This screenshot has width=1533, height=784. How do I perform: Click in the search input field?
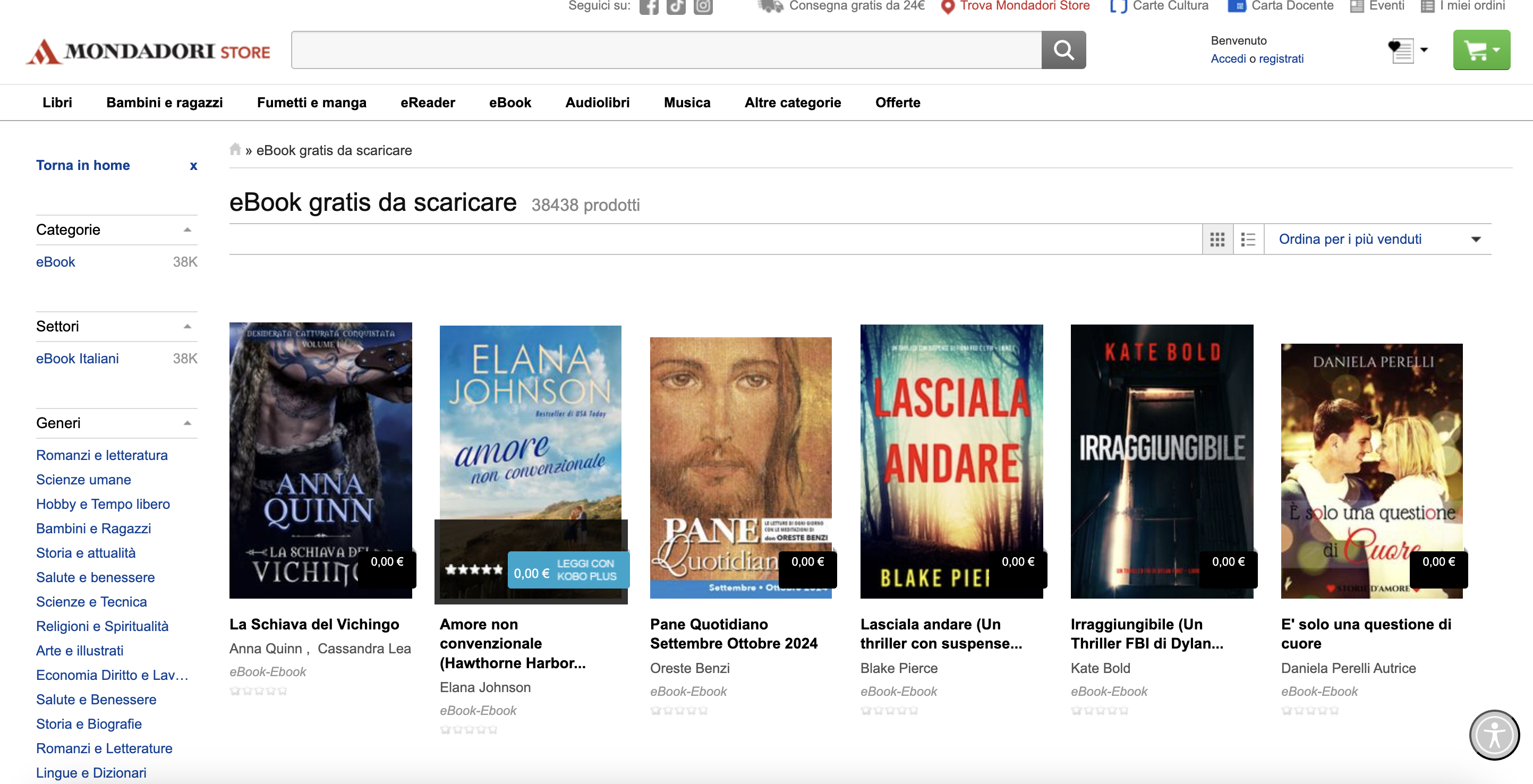pyautogui.click(x=666, y=50)
